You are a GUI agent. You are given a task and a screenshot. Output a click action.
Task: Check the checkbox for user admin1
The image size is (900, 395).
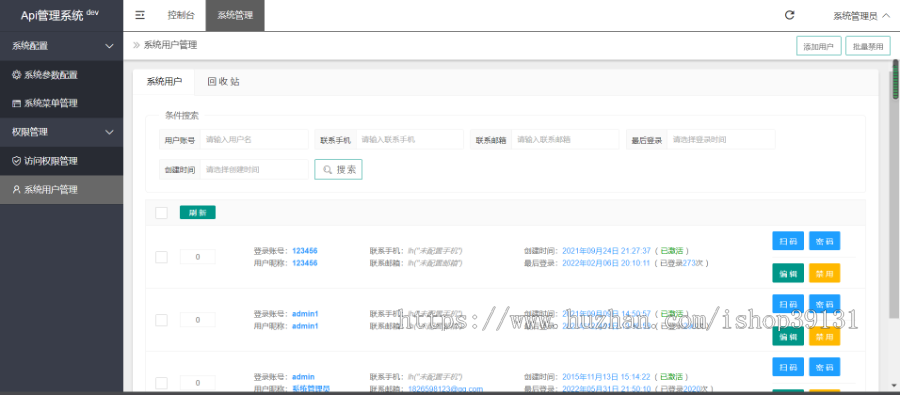click(161, 320)
